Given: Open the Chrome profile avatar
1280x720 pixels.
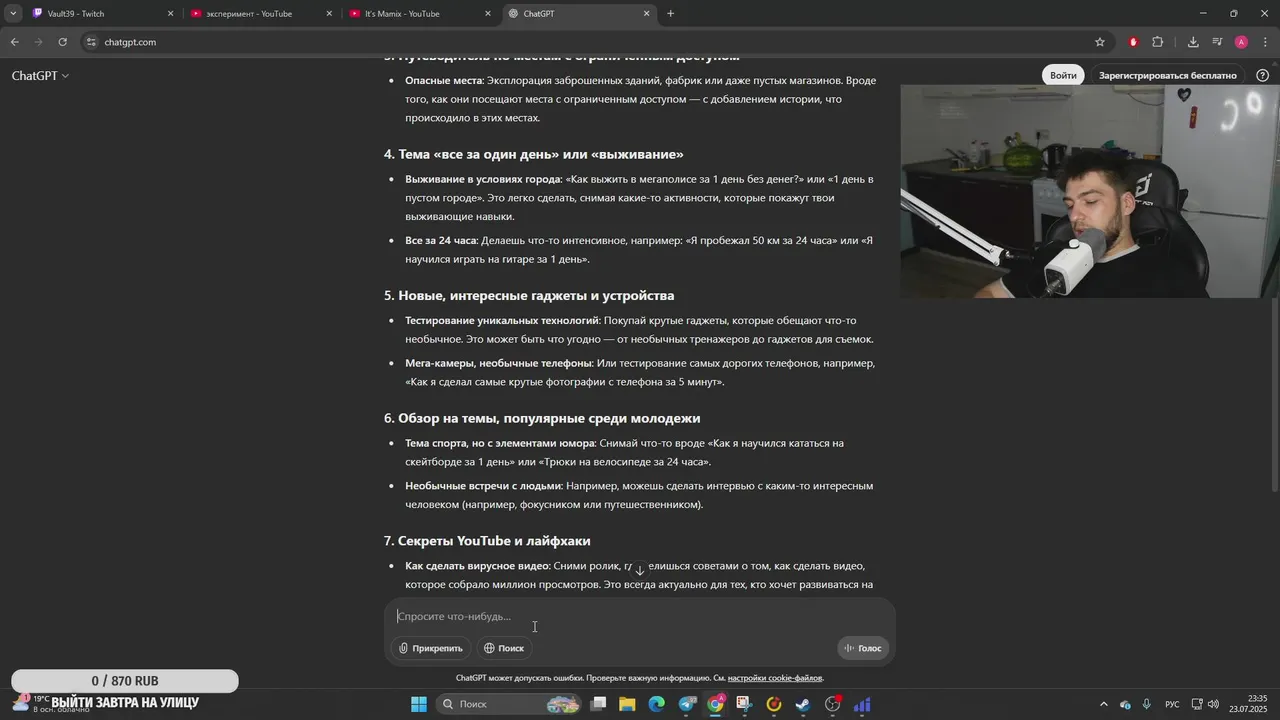Looking at the screenshot, I should 1241,42.
